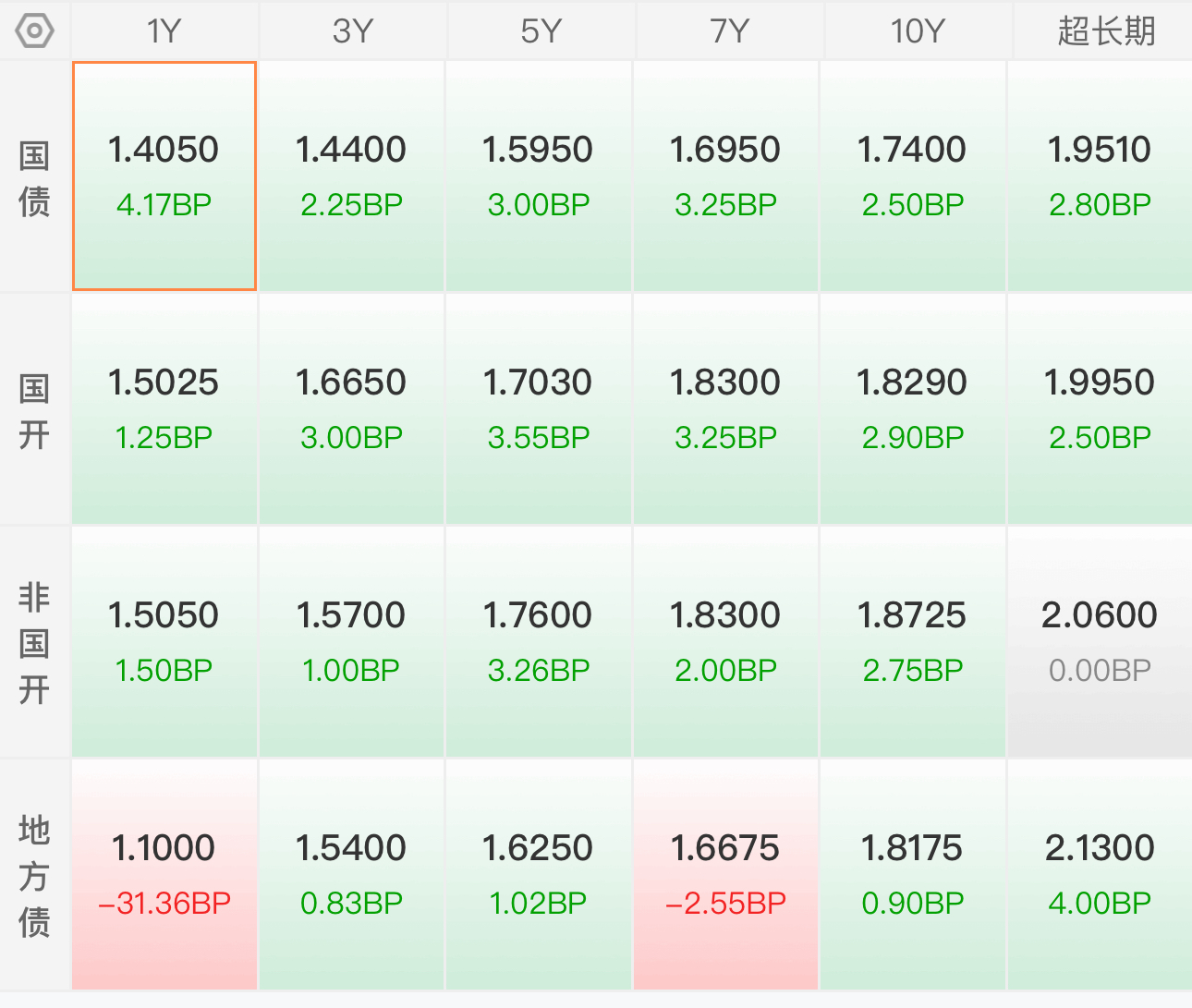
Task: Select the 1Y column header
Action: click(x=164, y=30)
